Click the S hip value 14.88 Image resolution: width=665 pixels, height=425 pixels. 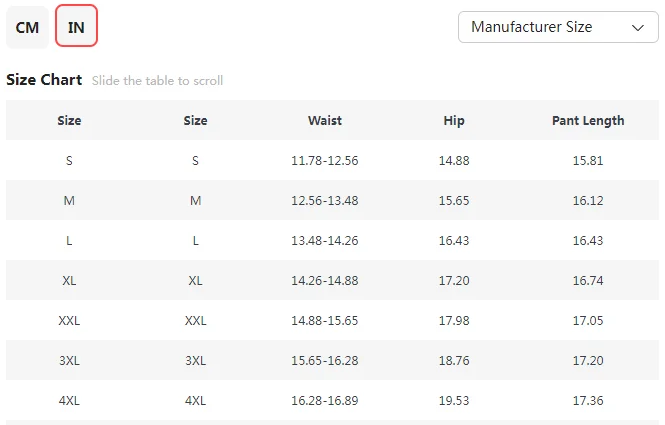(x=454, y=160)
